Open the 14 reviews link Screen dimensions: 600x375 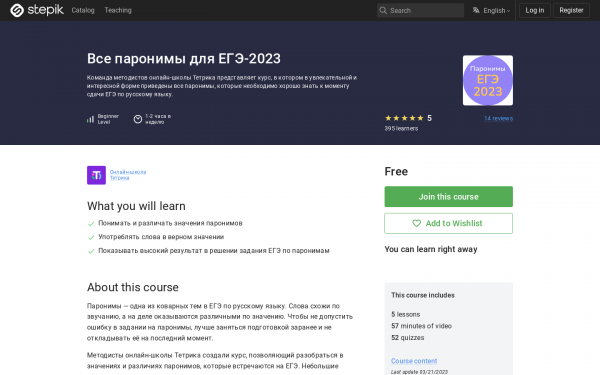498,118
